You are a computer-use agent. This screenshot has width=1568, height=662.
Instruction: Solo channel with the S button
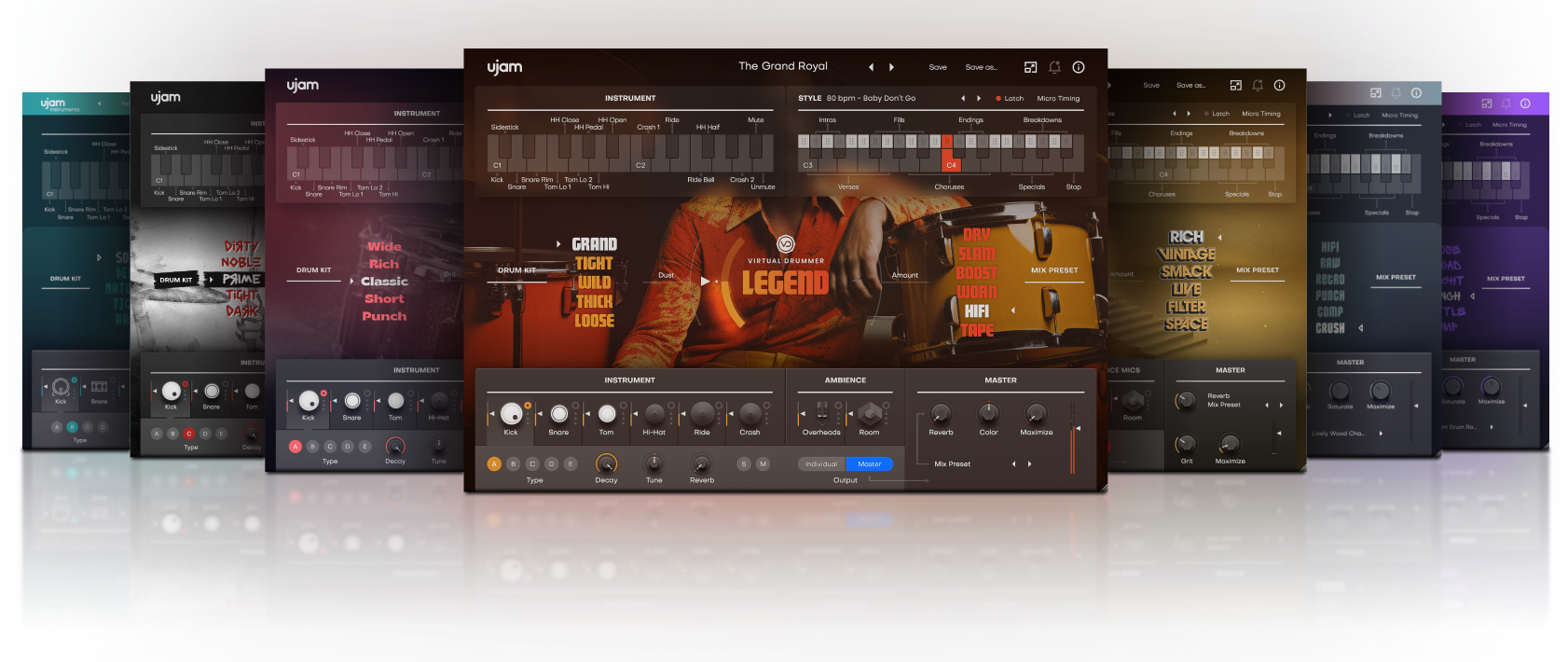[x=744, y=463]
